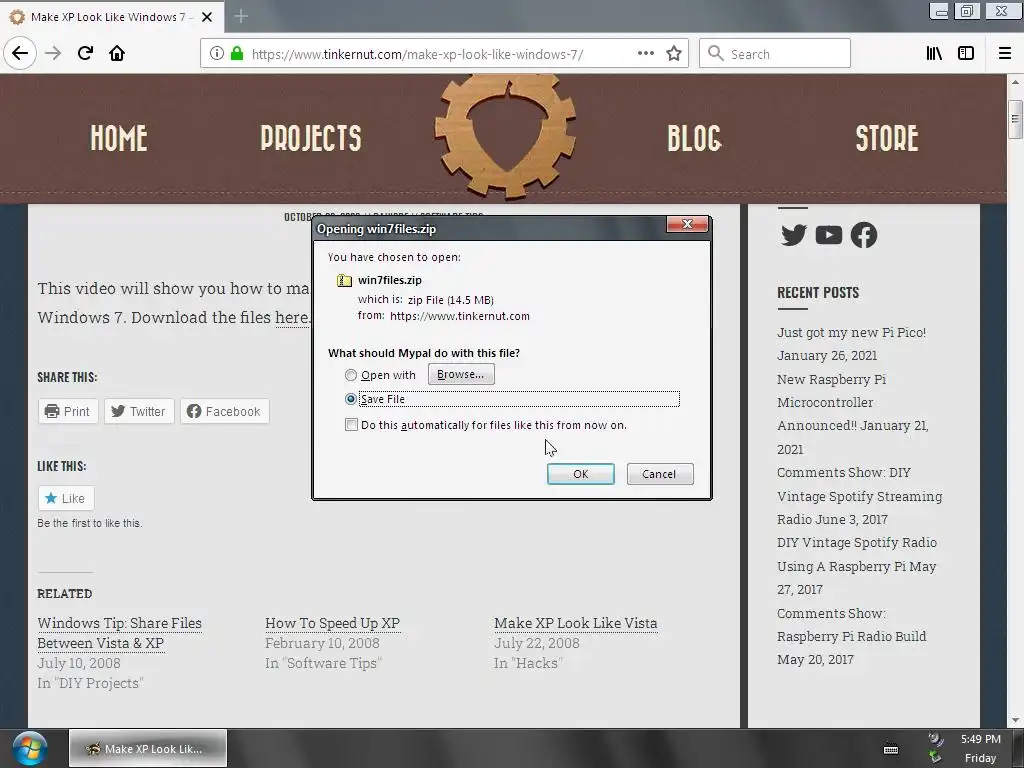Cancel the file download dialog
Viewport: 1024px width, 768px height.
point(660,474)
